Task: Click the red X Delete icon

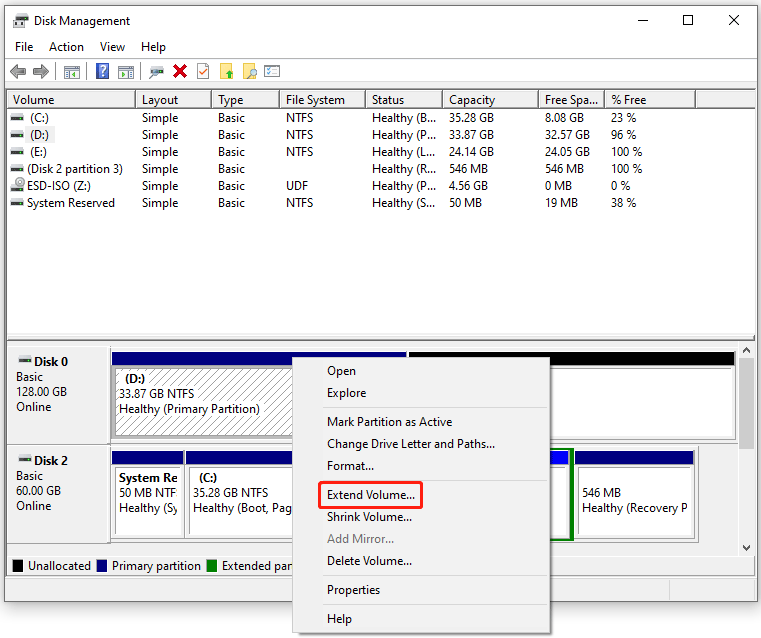Action: click(180, 71)
